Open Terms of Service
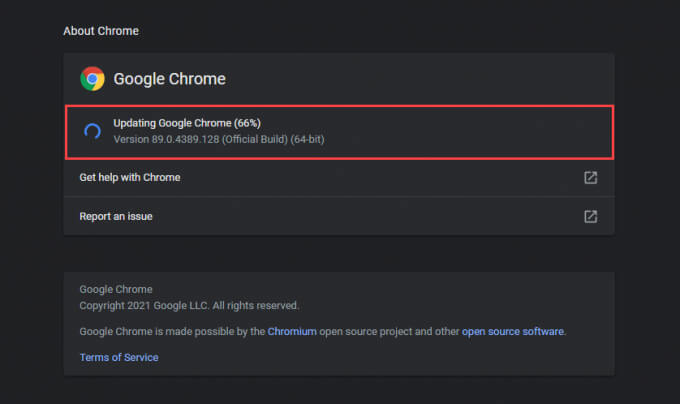 [x=119, y=357]
